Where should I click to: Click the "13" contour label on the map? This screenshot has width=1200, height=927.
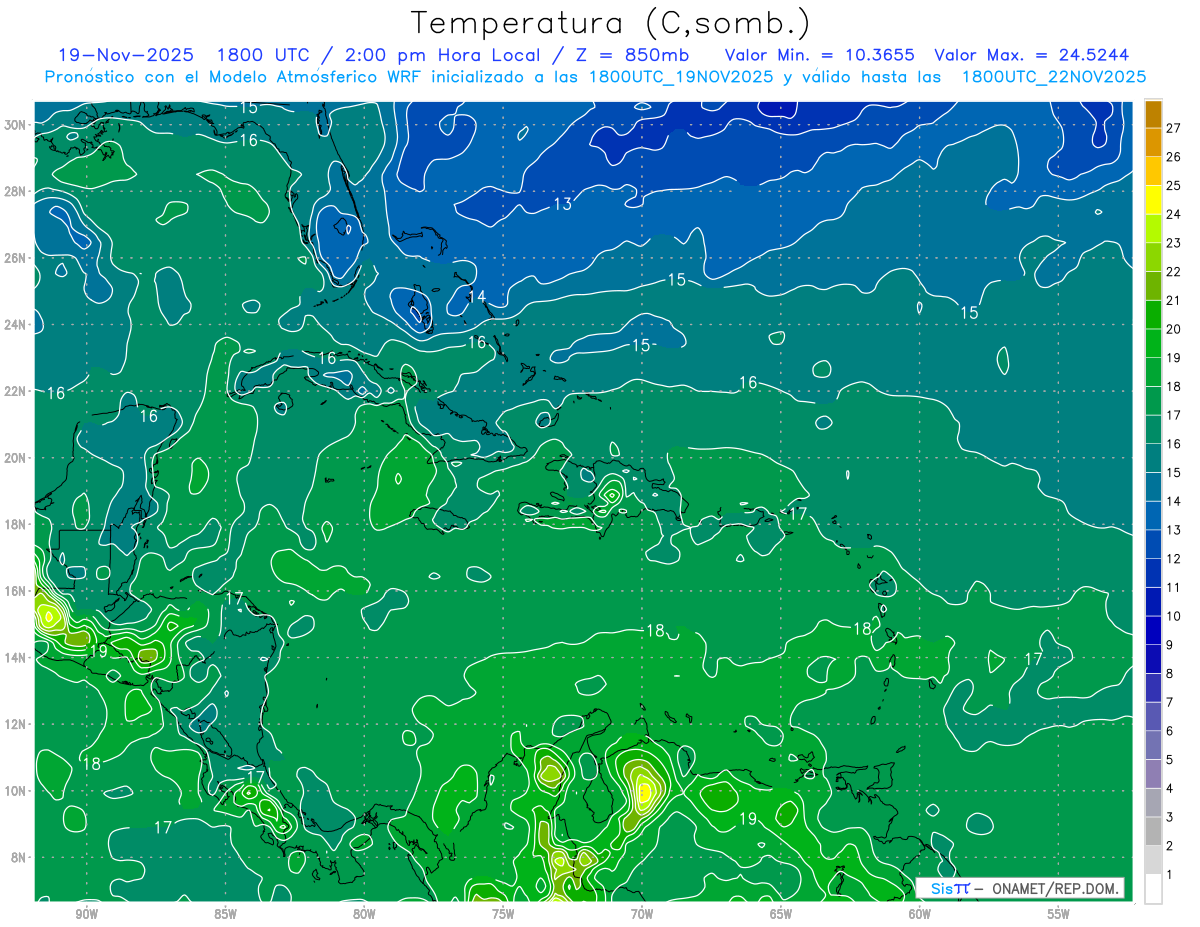pos(563,204)
